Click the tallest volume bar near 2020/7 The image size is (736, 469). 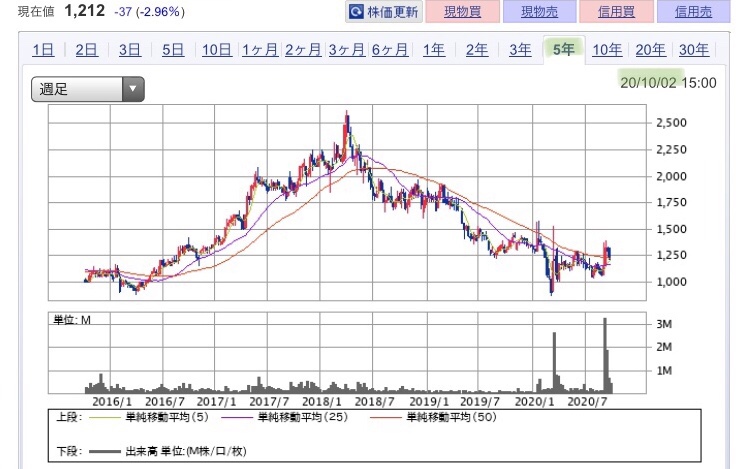[x=605, y=355]
